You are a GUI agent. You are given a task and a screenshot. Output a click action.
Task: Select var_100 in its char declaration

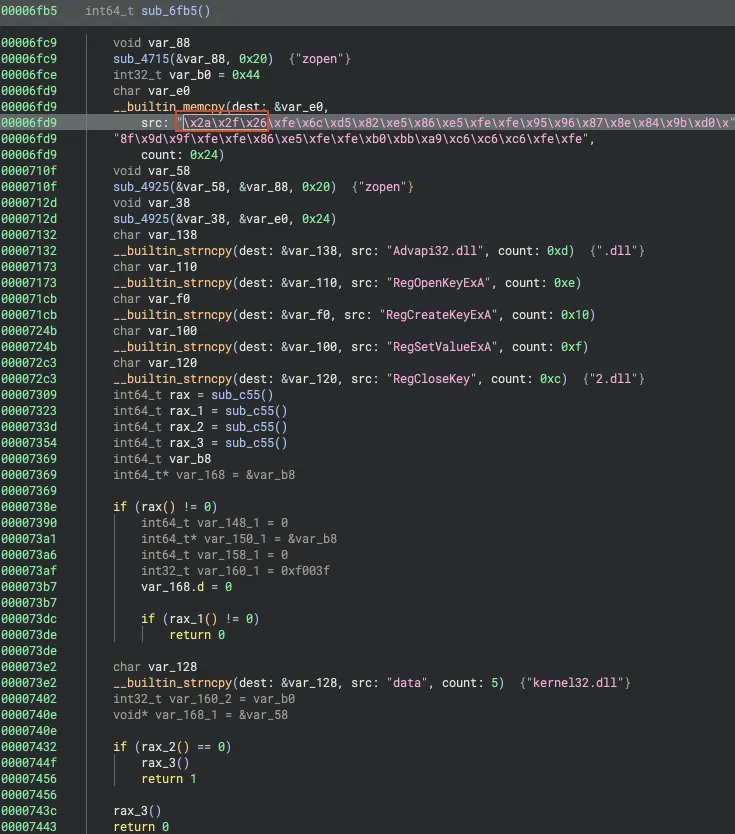pyautogui.click(x=172, y=331)
